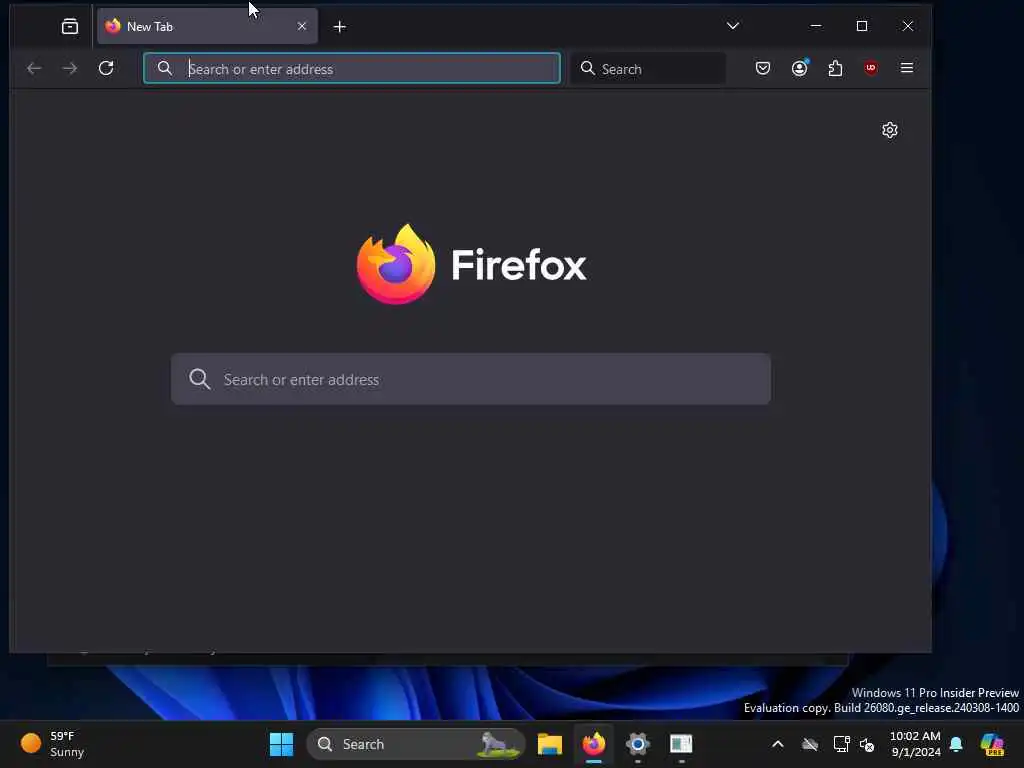The height and width of the screenshot is (768, 1024).
Task: Focus the toolbar address bar
Action: (352, 69)
